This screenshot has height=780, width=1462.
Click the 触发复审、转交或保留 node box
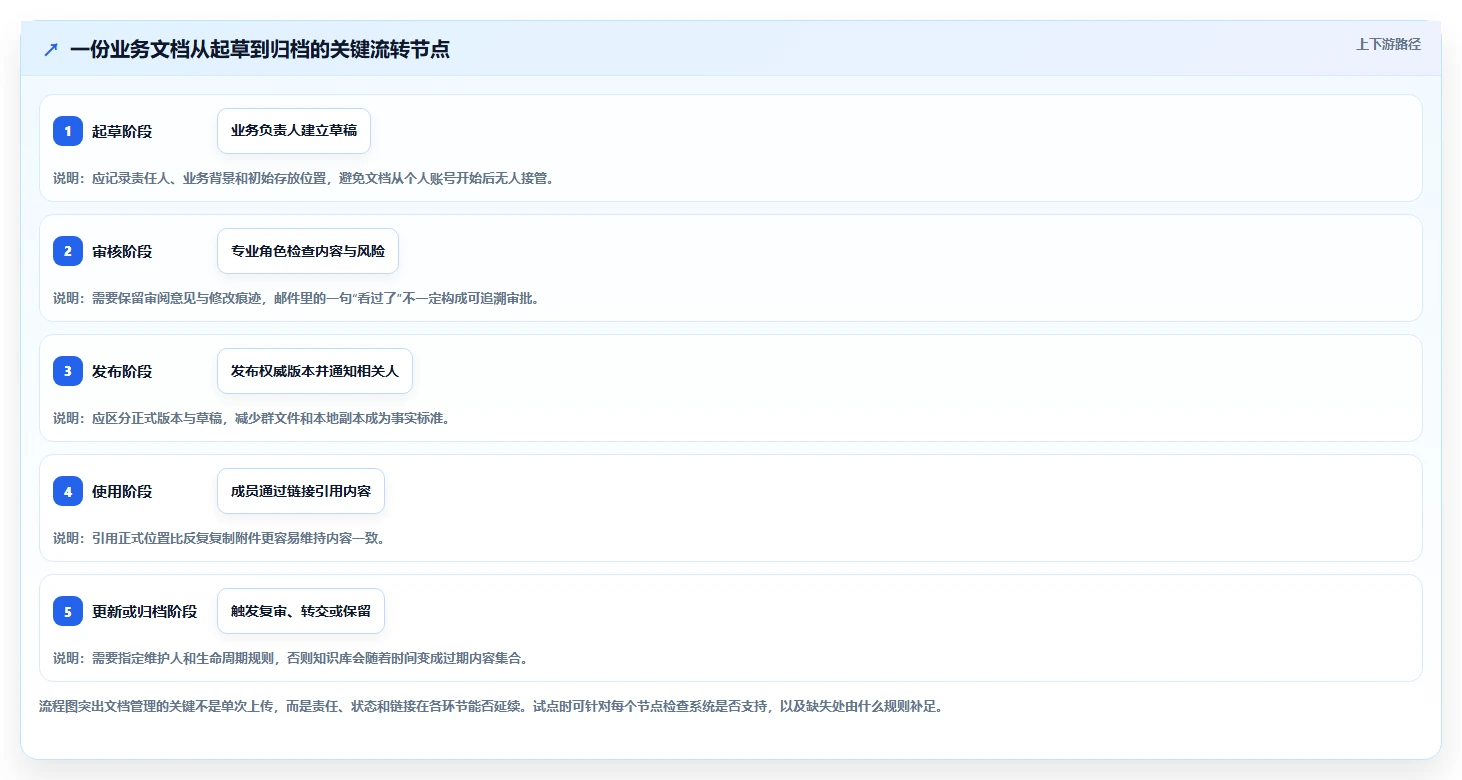(x=301, y=611)
